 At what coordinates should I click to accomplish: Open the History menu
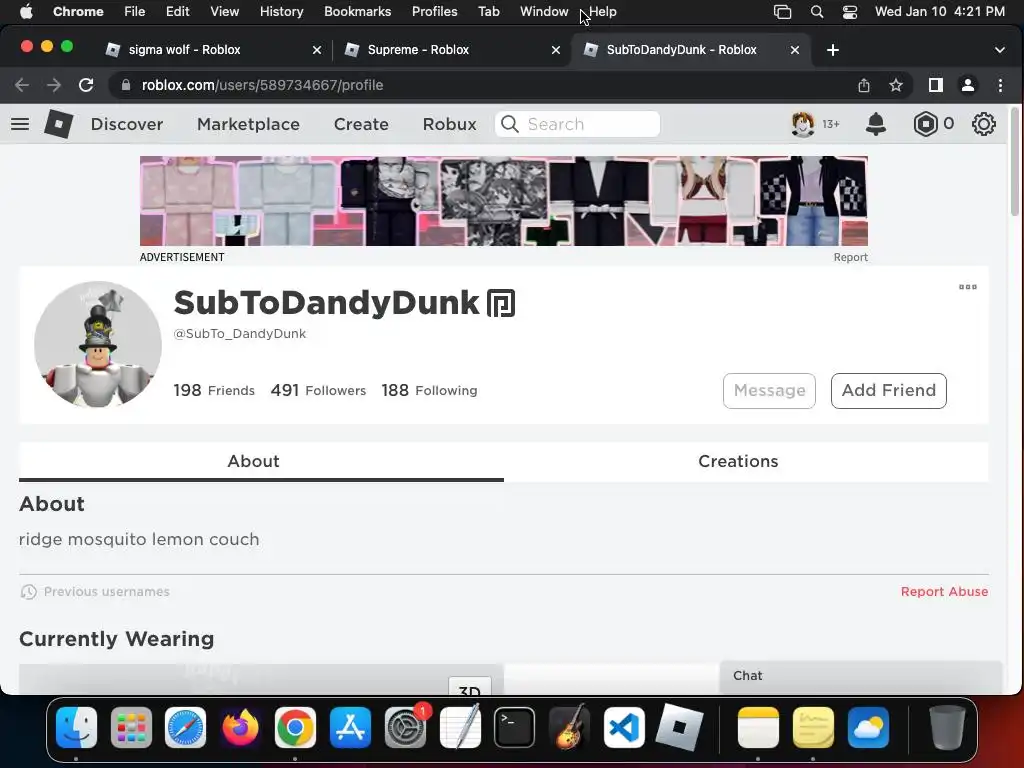click(x=281, y=12)
